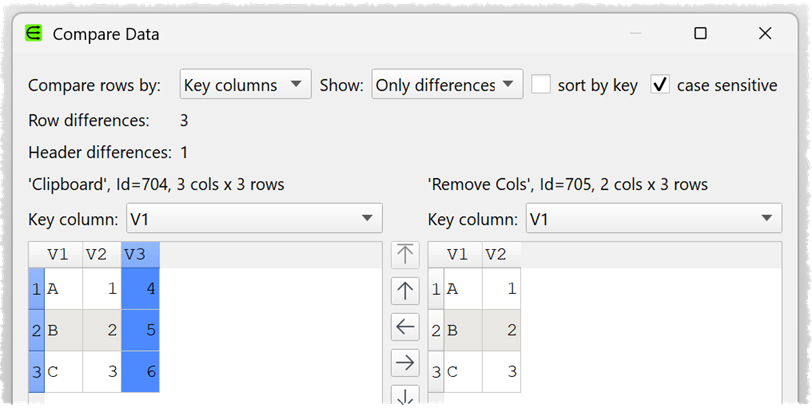This screenshot has height=408, width=812.
Task: Click the right arrow button
Action: (x=405, y=362)
